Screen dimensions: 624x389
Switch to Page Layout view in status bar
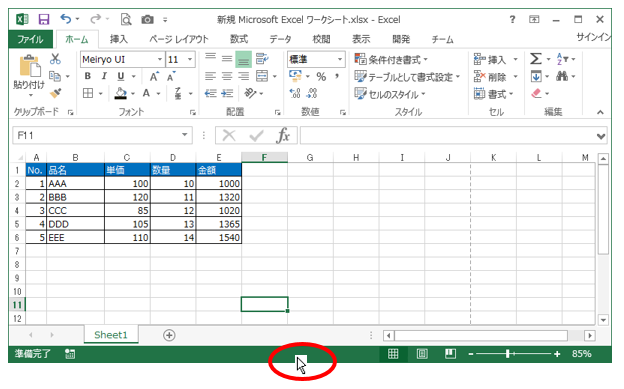click(422, 354)
